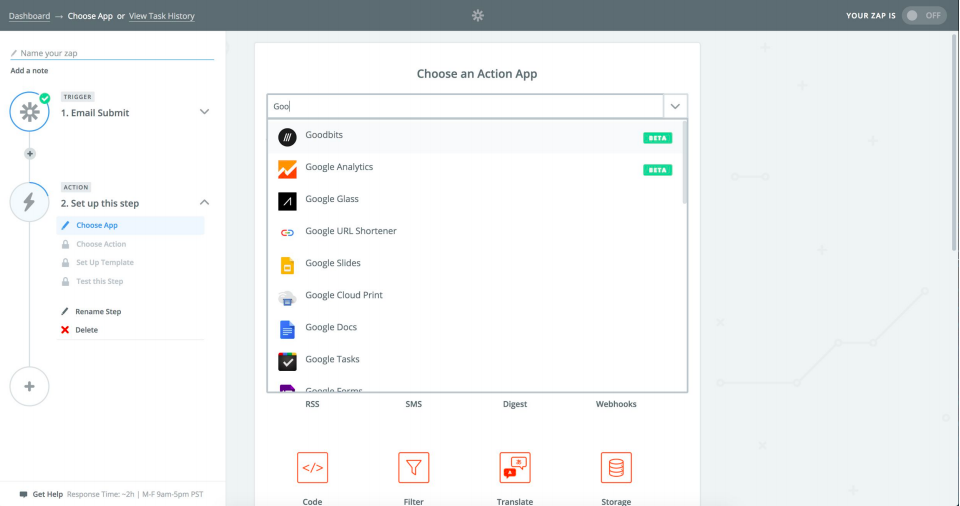Click the red X delete icon
Screen dimensions: 960x506
(65, 330)
